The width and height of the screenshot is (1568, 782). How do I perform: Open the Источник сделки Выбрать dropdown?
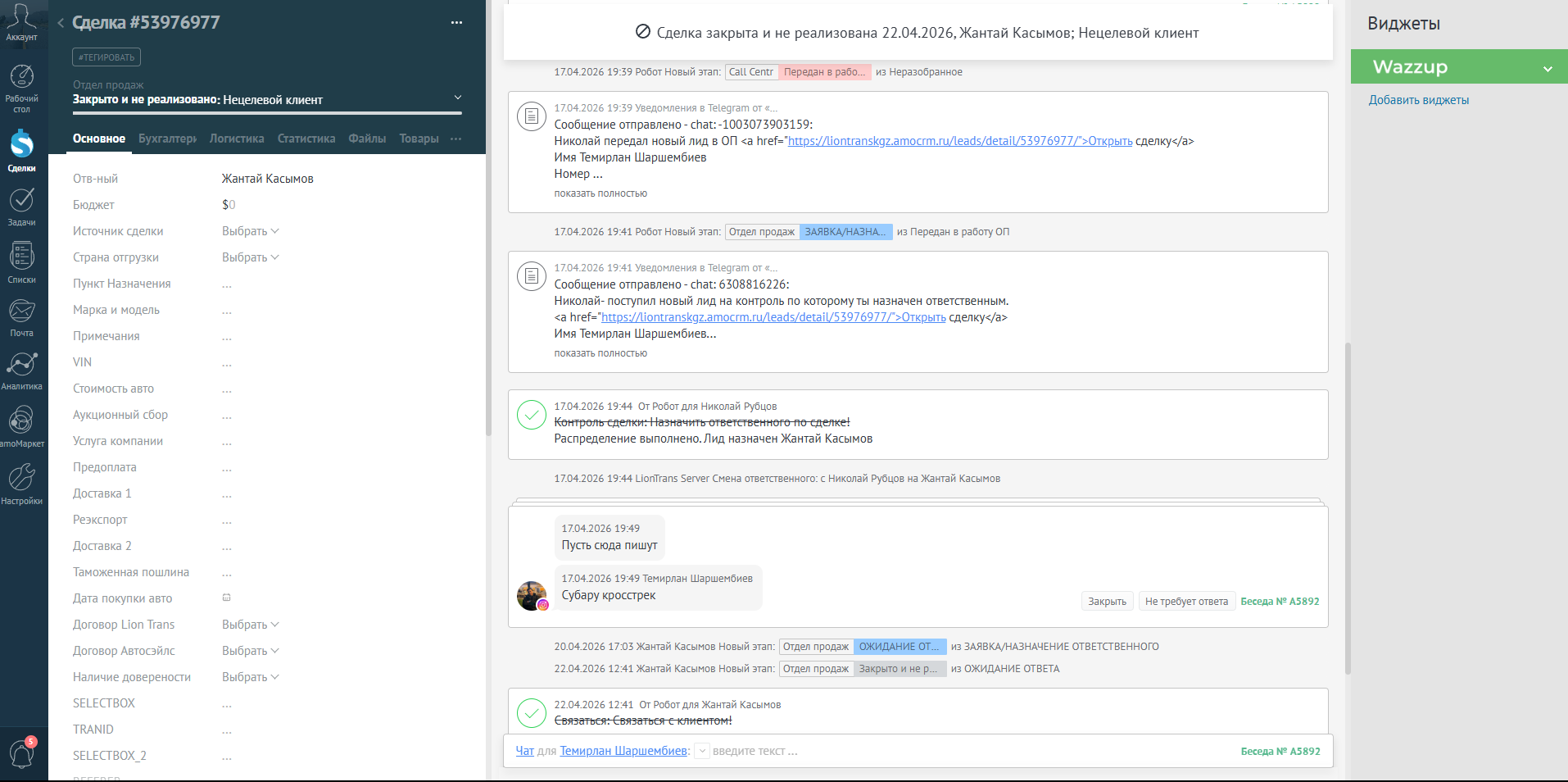tap(250, 231)
